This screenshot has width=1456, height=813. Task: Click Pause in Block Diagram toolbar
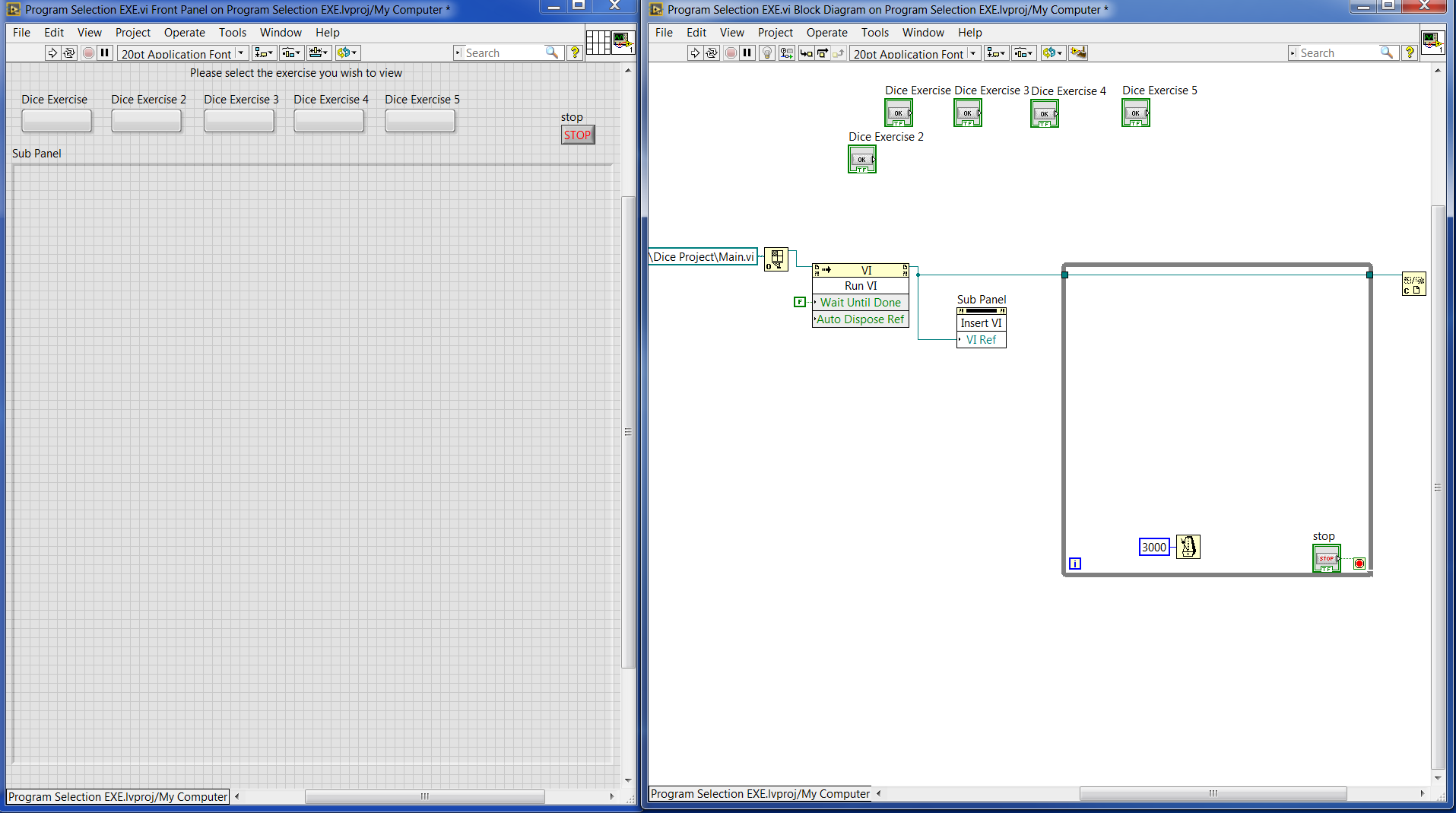pos(747,52)
